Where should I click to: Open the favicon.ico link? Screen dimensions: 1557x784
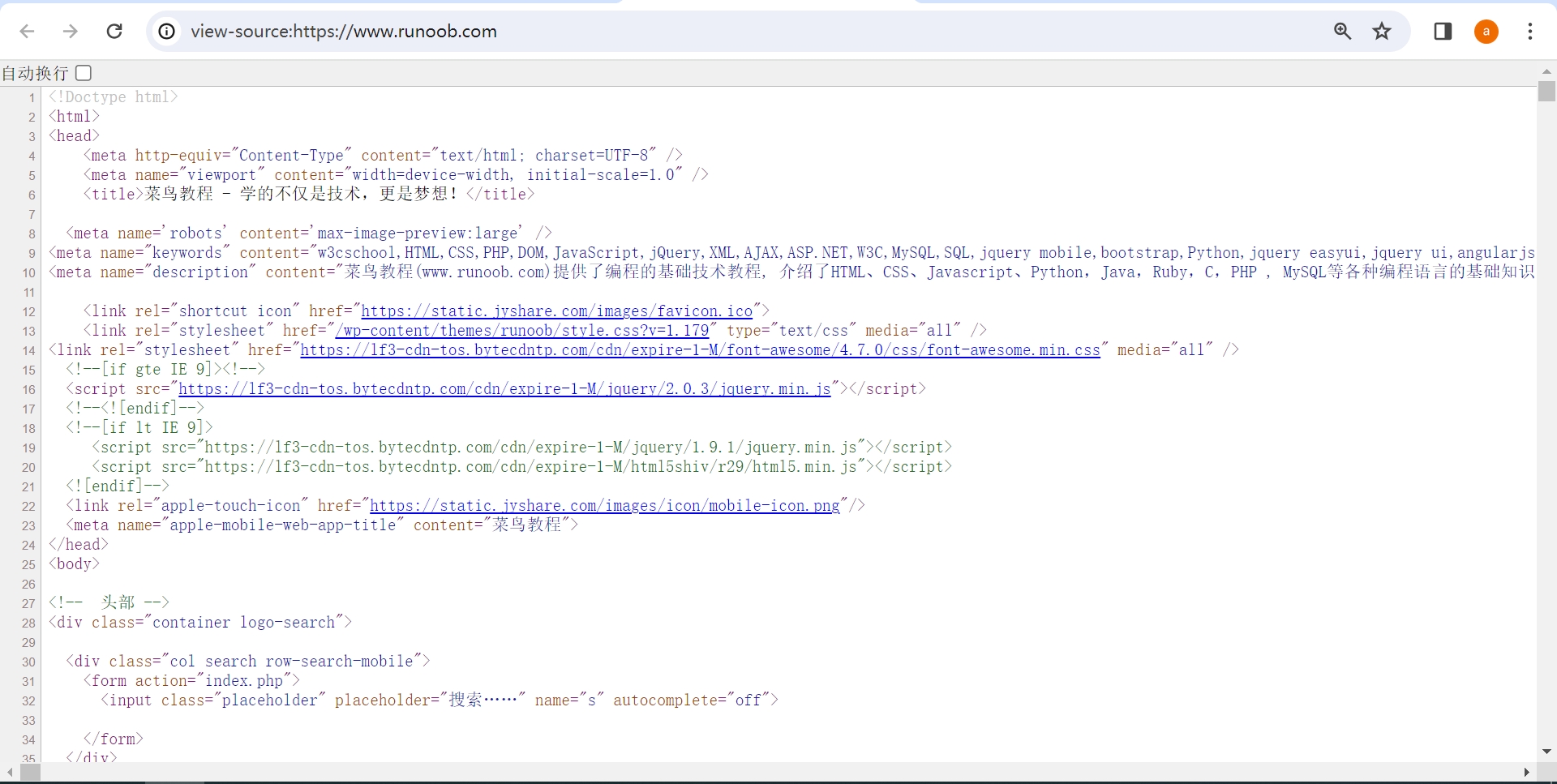pyautogui.click(x=556, y=311)
